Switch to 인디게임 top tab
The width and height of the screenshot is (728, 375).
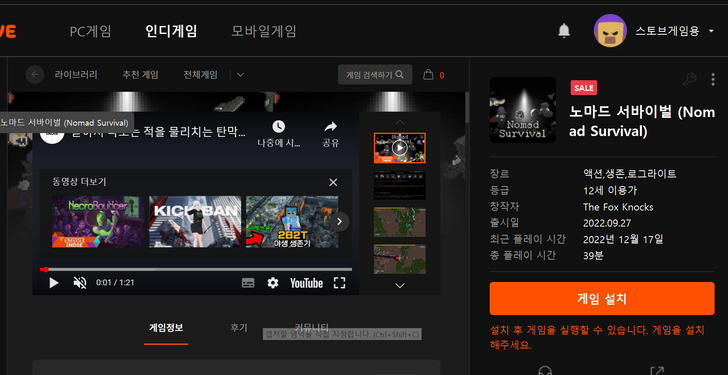click(x=171, y=32)
